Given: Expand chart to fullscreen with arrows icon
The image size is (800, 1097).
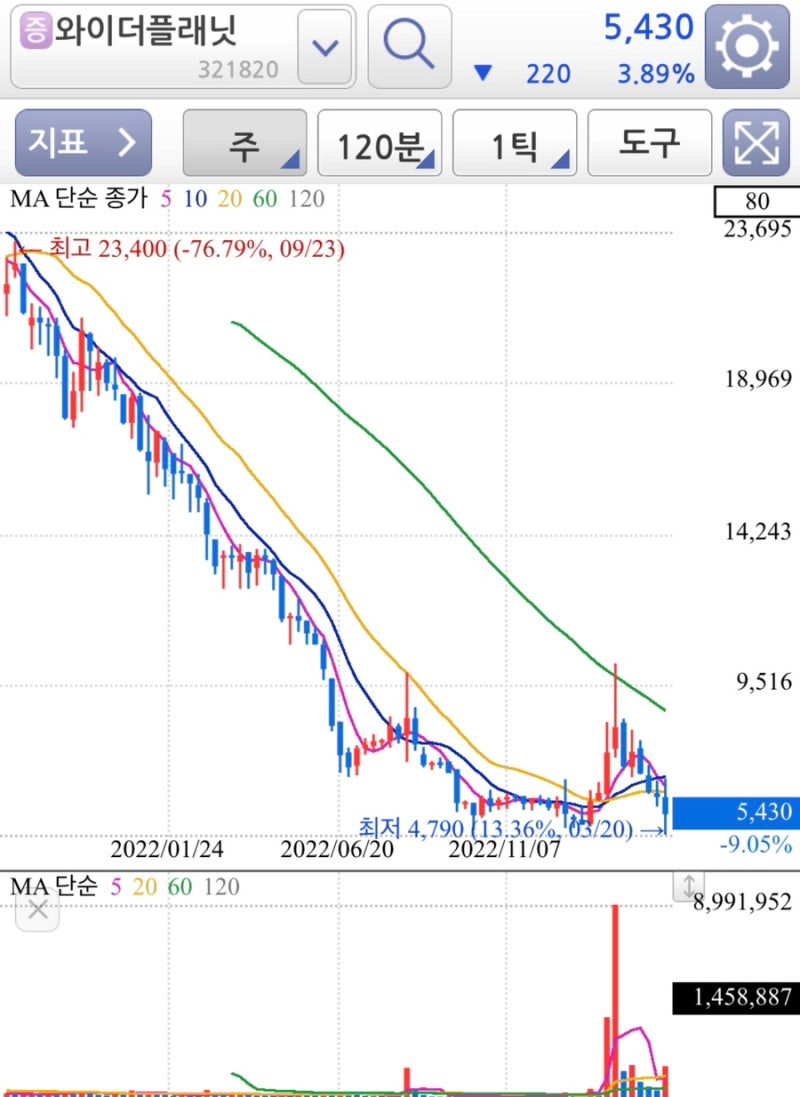Looking at the screenshot, I should [756, 143].
